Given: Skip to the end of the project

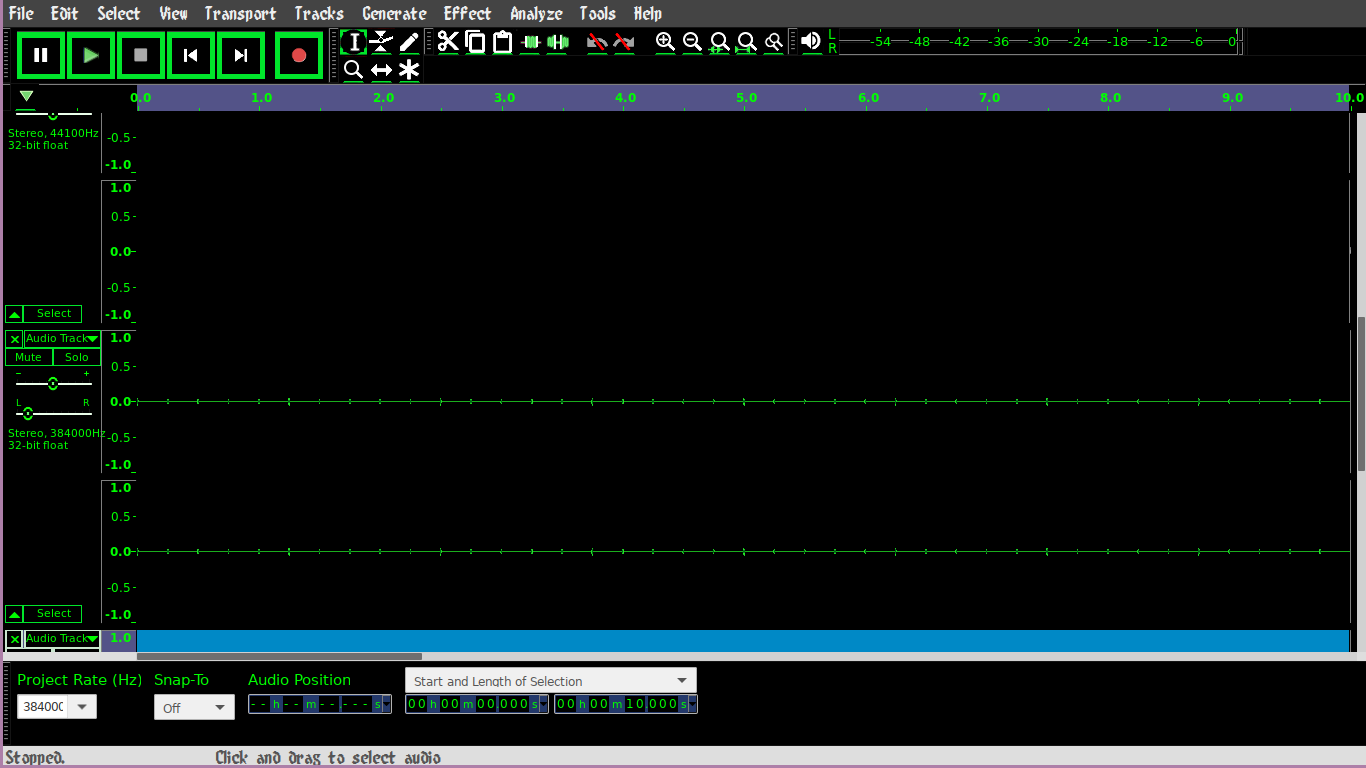Looking at the screenshot, I should point(241,55).
